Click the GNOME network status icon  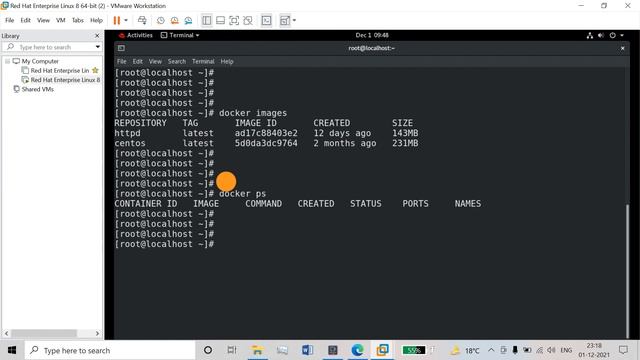[590, 36]
